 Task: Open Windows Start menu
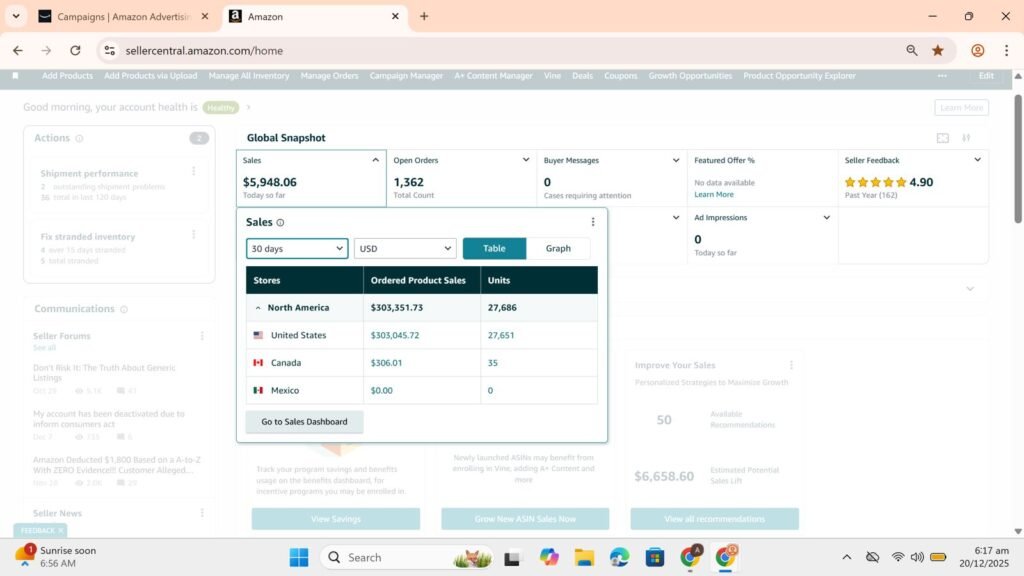pyautogui.click(x=298, y=557)
